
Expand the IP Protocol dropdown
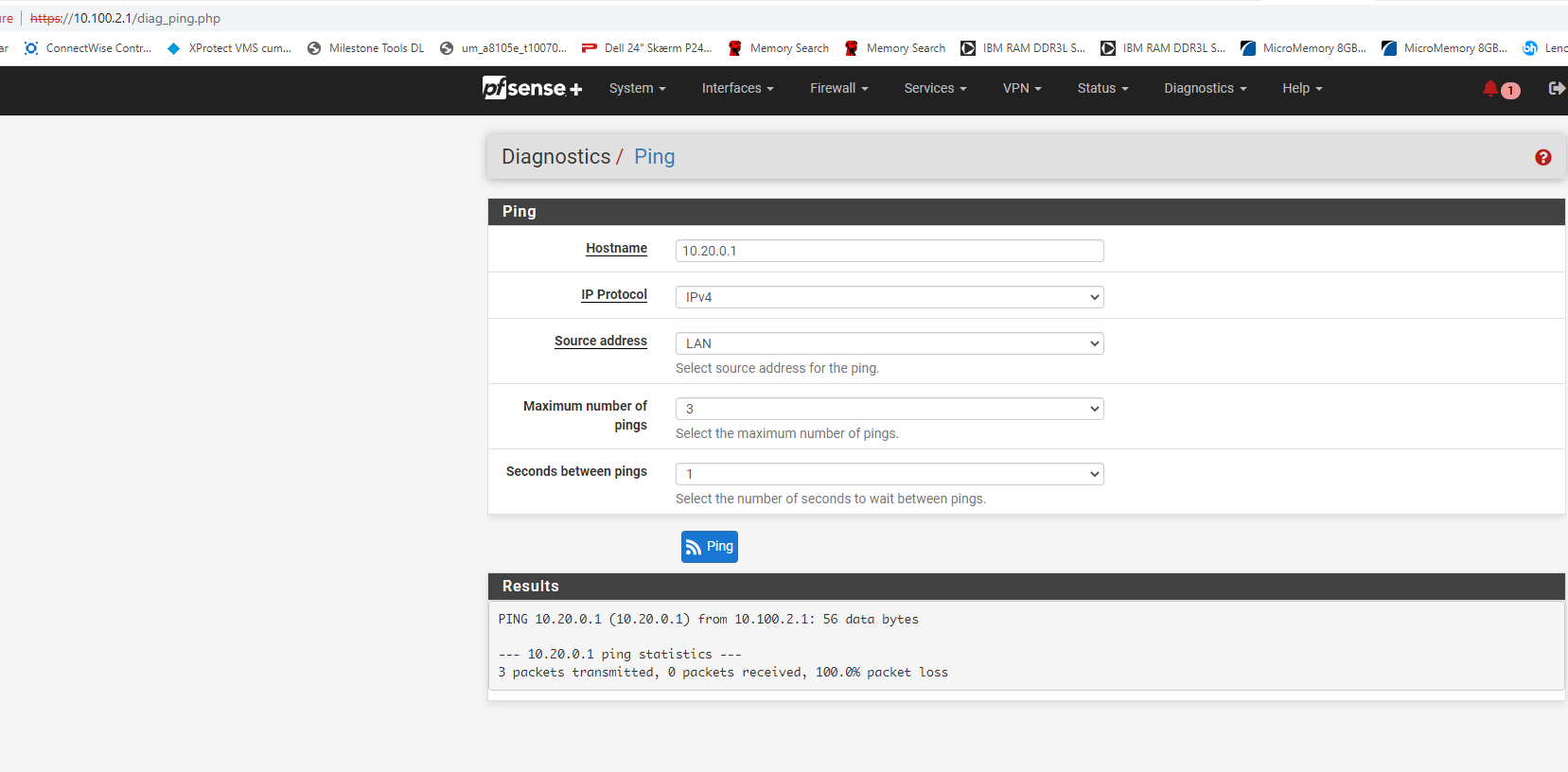coord(889,297)
